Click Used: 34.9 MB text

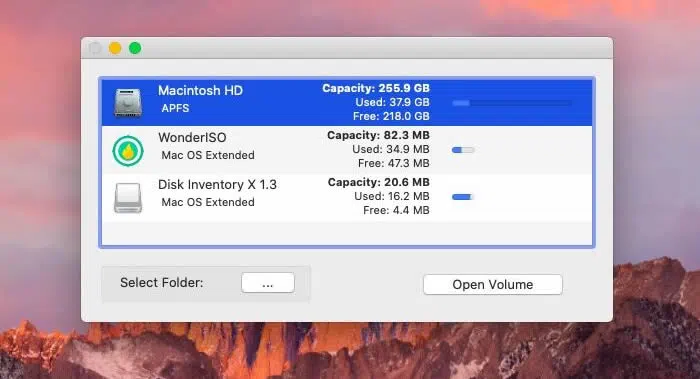click(x=391, y=149)
